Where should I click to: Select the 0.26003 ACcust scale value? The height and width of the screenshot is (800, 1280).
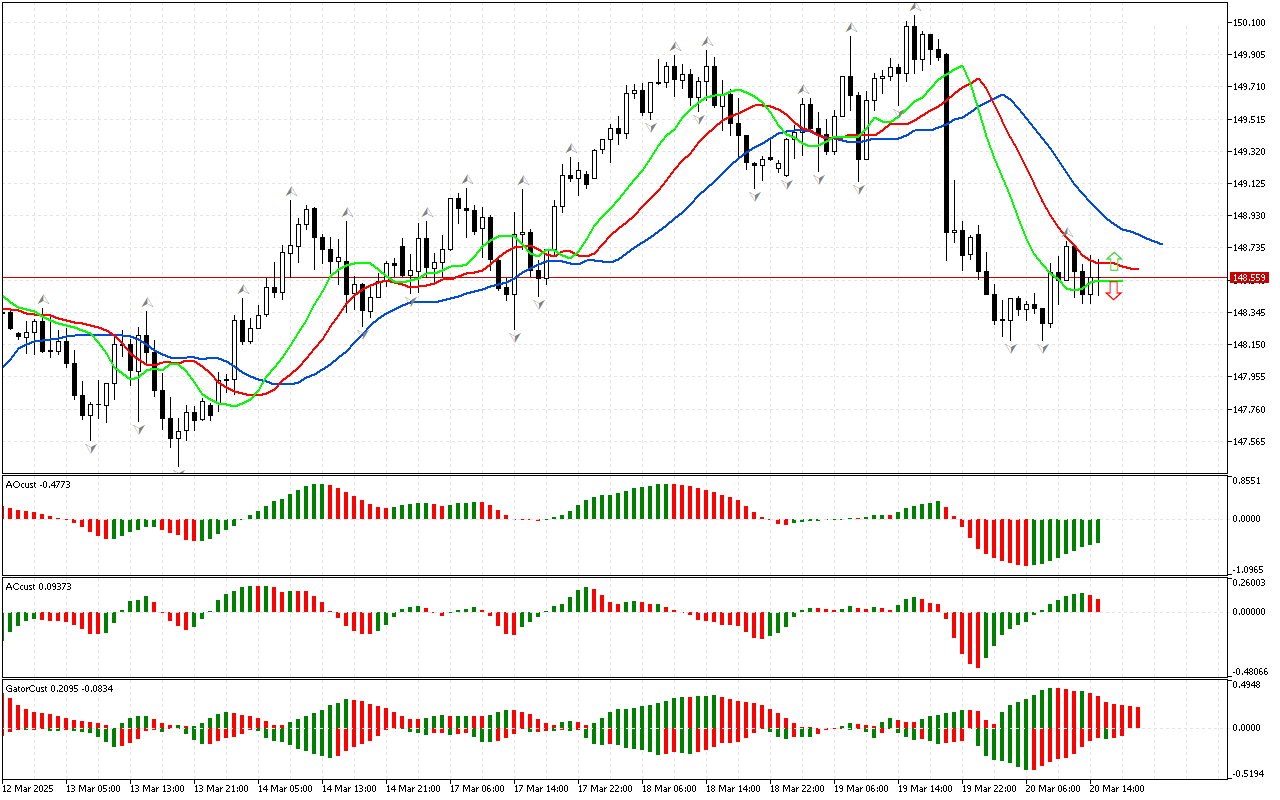point(1249,583)
